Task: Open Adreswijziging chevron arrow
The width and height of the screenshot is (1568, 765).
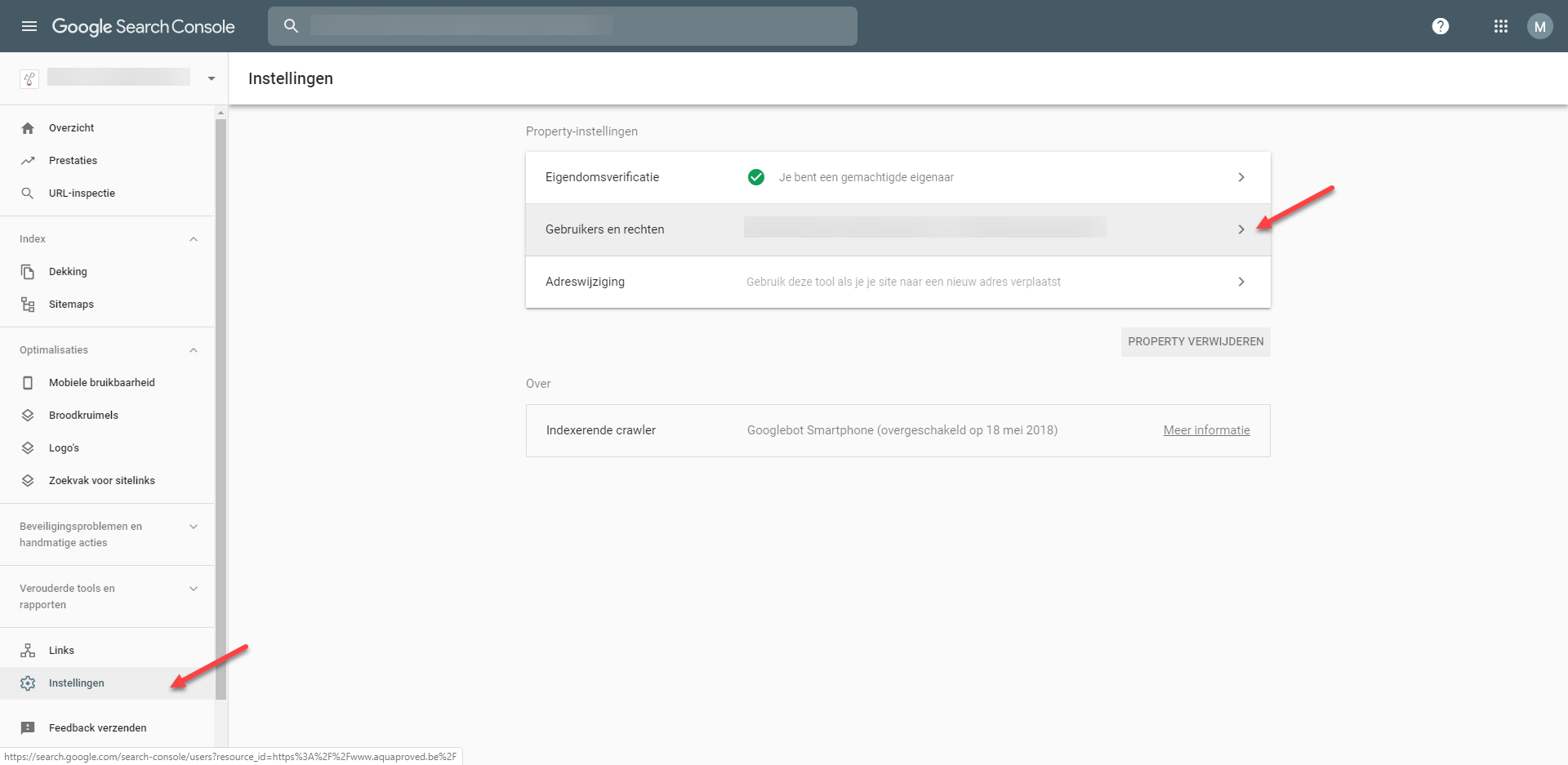Action: click(x=1241, y=282)
